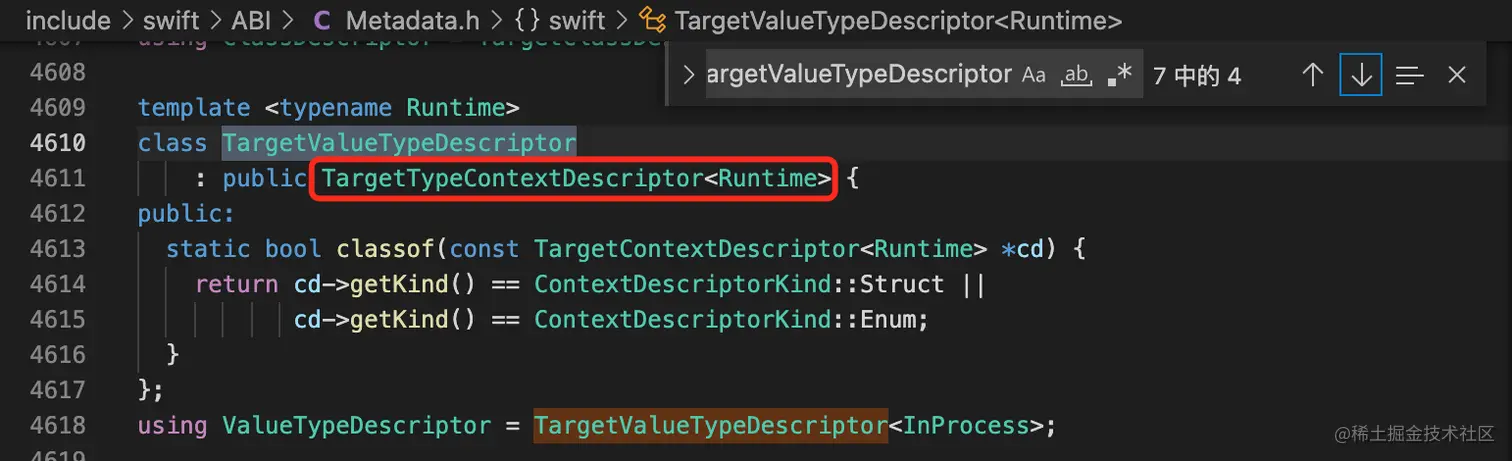Click 'return' keyword on line 4614

point(237,284)
